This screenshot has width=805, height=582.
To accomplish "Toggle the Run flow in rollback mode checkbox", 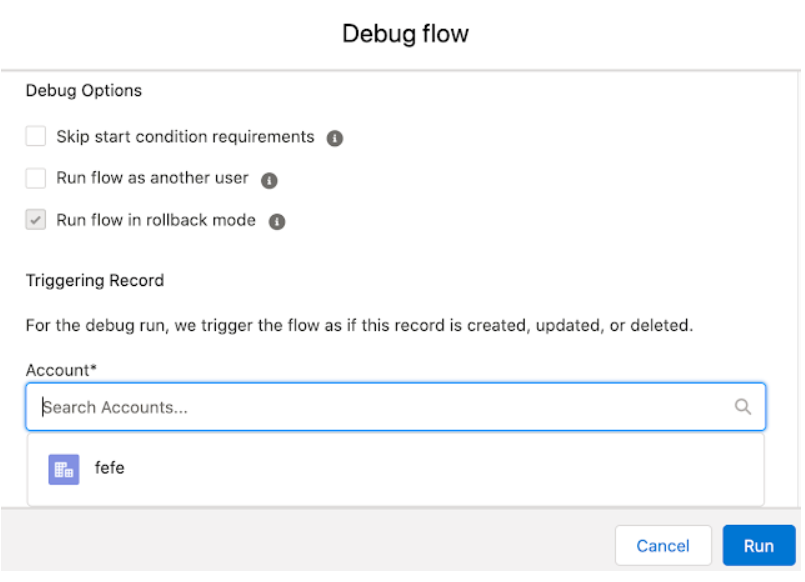I will tap(35, 220).
